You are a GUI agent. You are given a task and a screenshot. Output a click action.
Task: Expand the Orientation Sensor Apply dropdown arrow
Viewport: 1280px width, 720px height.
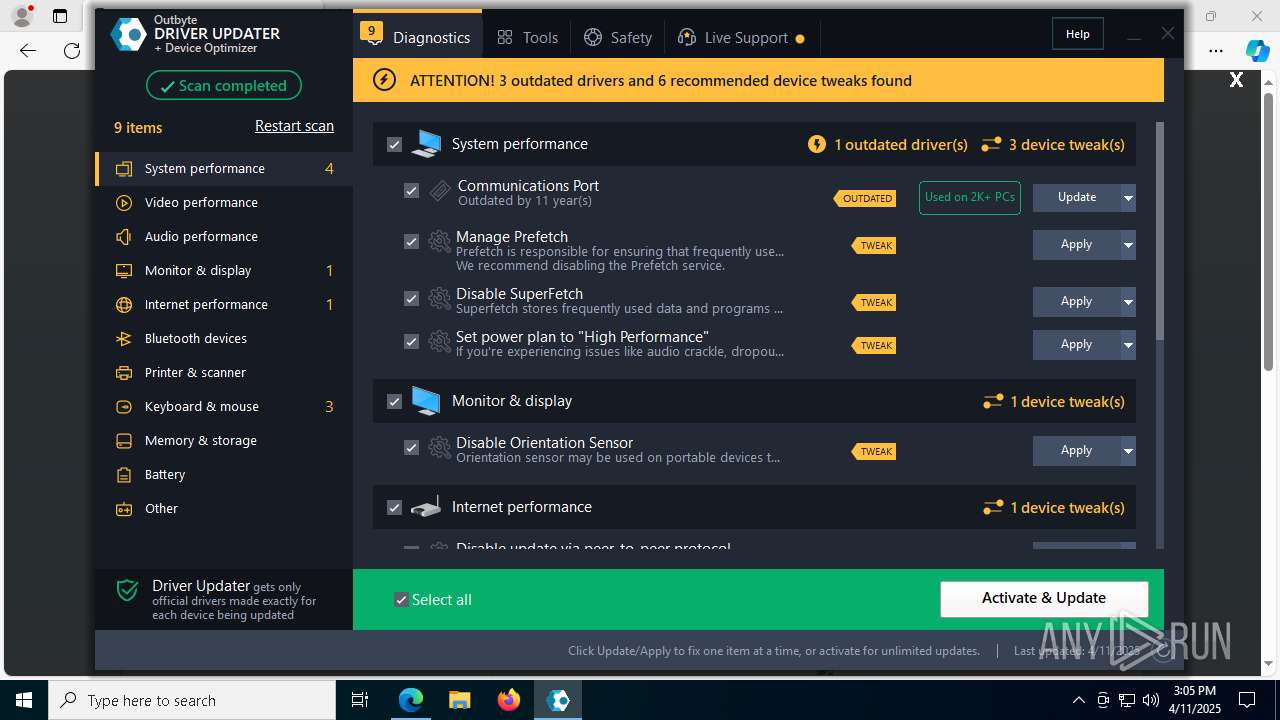point(1128,450)
